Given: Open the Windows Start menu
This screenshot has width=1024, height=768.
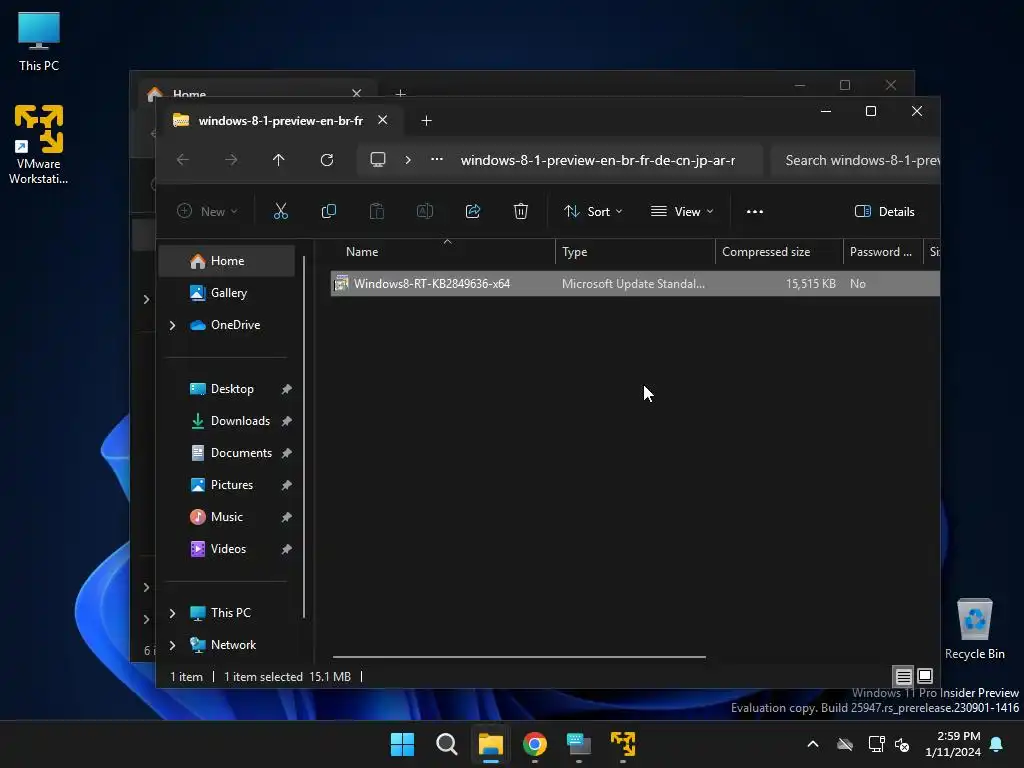Looking at the screenshot, I should click(402, 744).
